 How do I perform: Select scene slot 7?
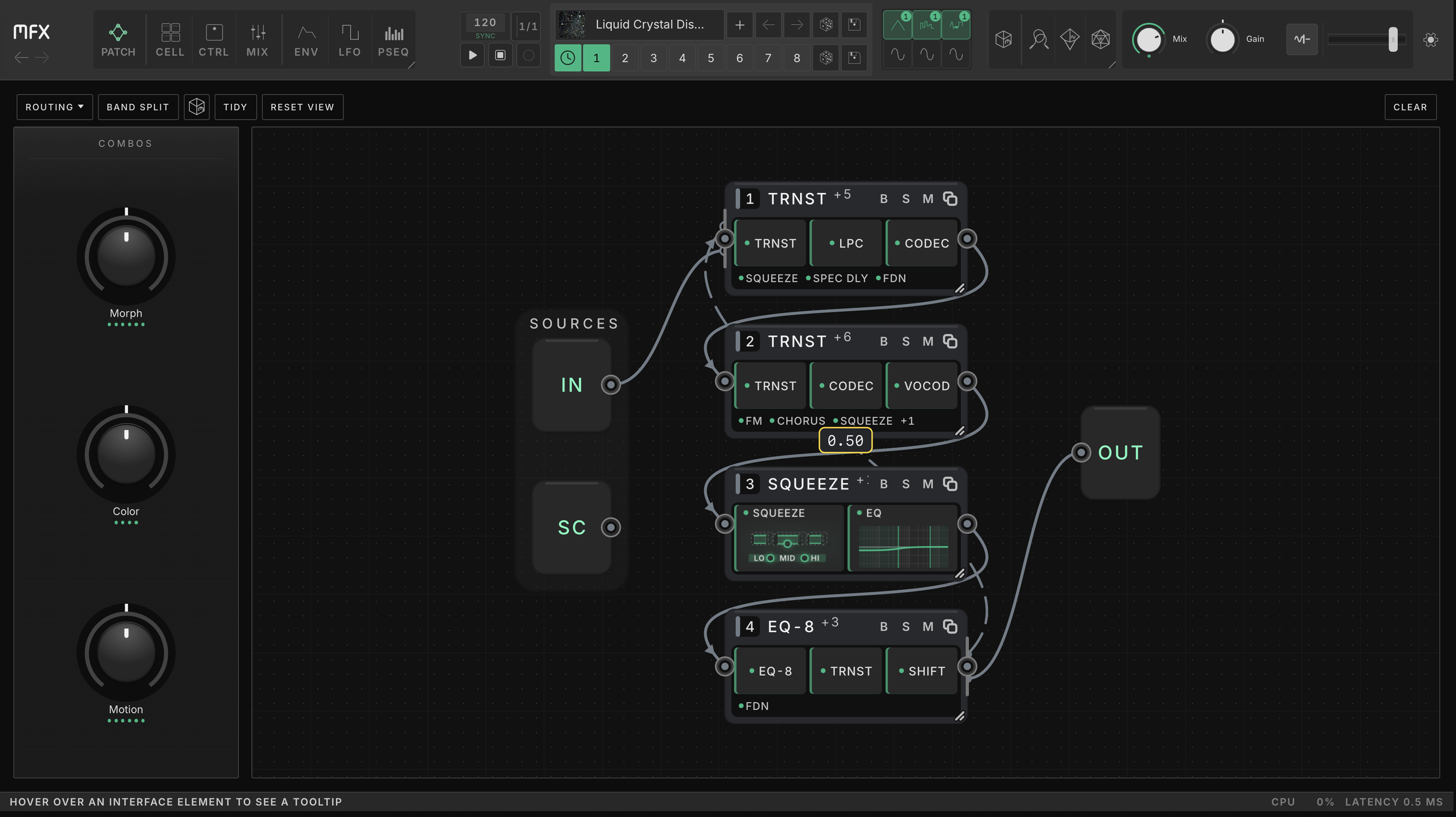pos(768,58)
